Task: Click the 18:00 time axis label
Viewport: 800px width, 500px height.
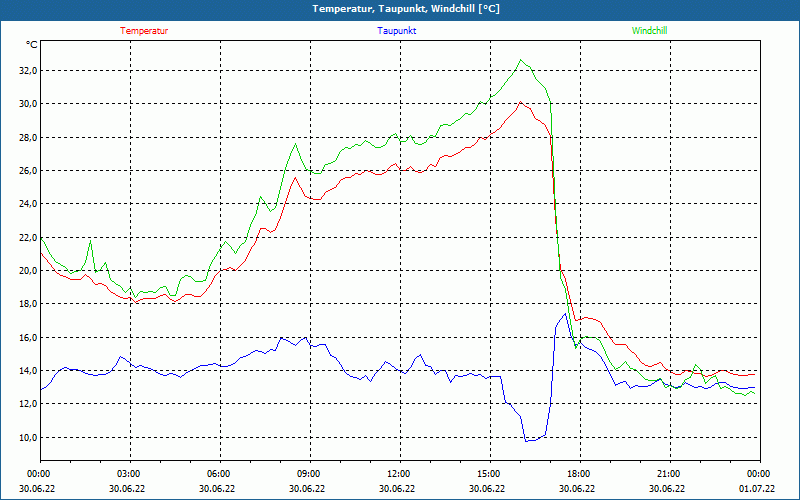Action: click(578, 474)
